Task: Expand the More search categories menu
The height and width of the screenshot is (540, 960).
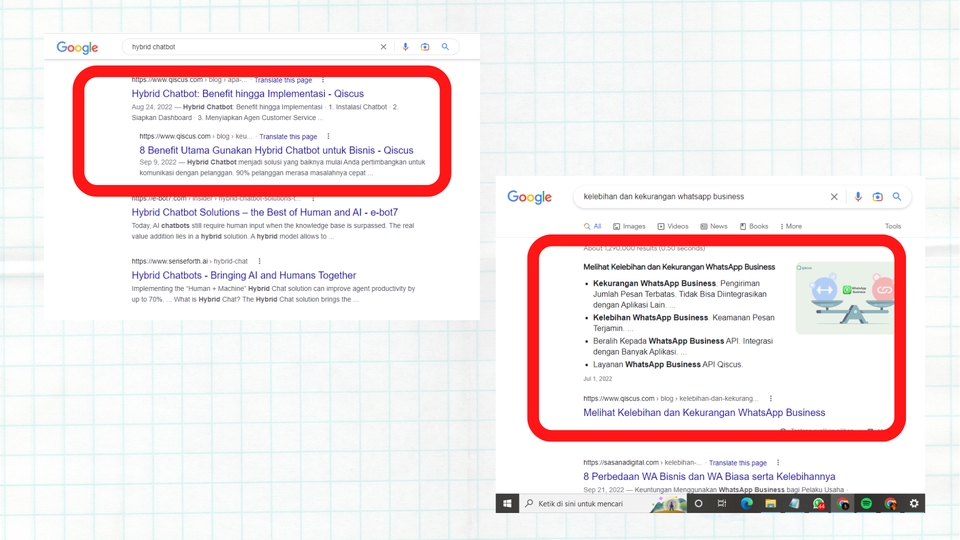Action: [791, 227]
